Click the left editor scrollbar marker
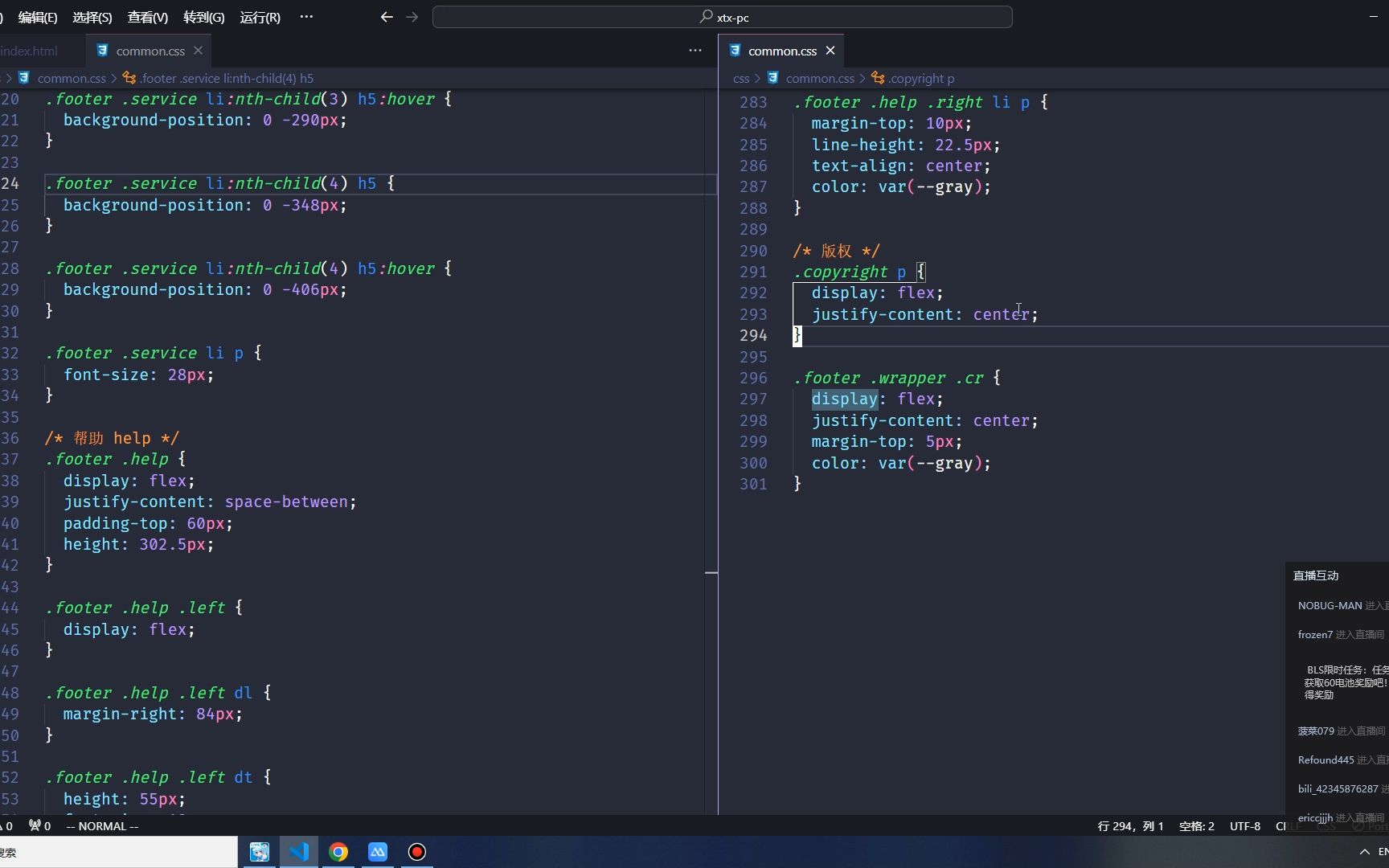This screenshot has height=868, width=1389. [711, 572]
